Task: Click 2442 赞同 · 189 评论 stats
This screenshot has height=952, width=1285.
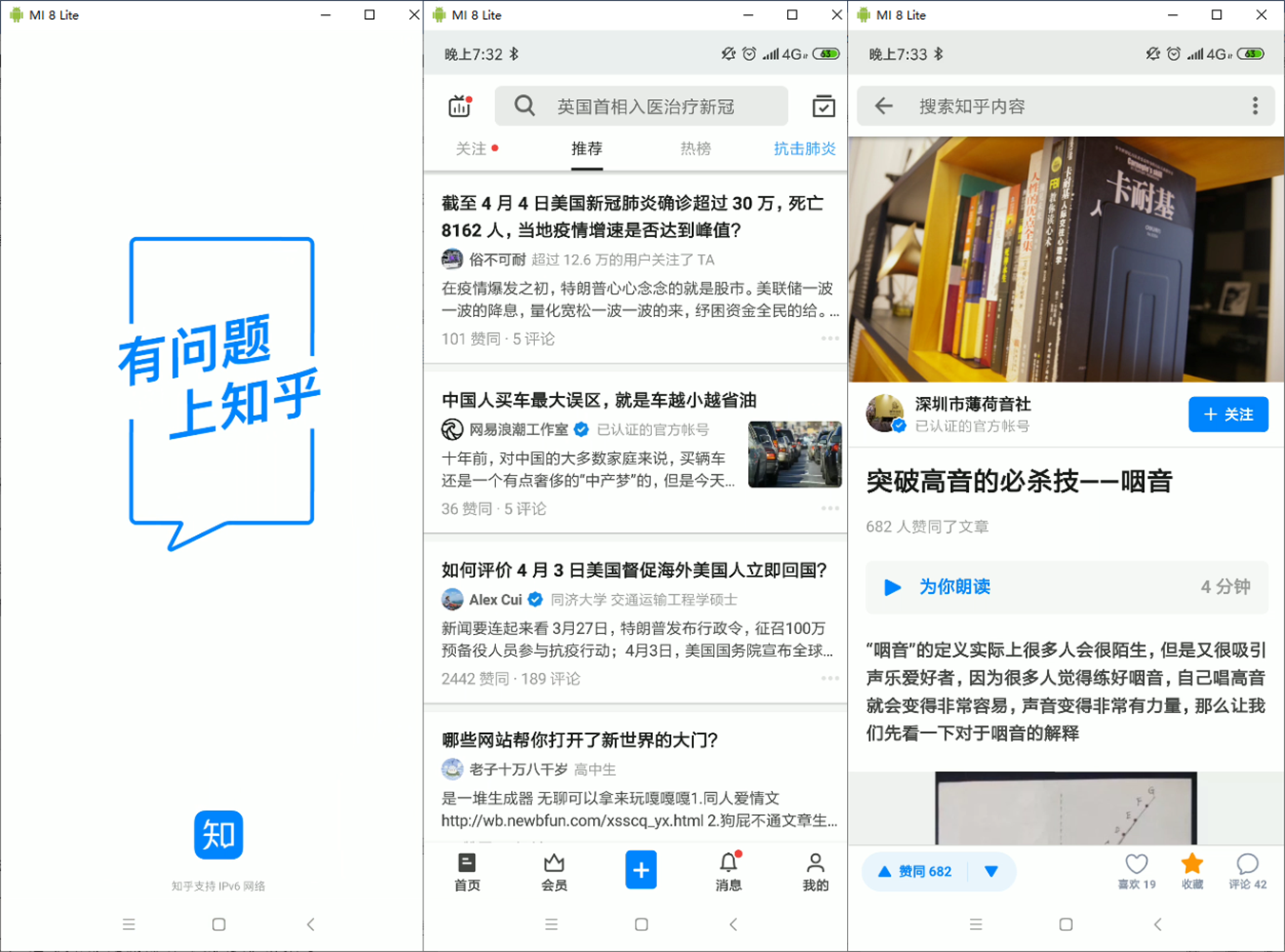Action: pyautogui.click(x=510, y=678)
